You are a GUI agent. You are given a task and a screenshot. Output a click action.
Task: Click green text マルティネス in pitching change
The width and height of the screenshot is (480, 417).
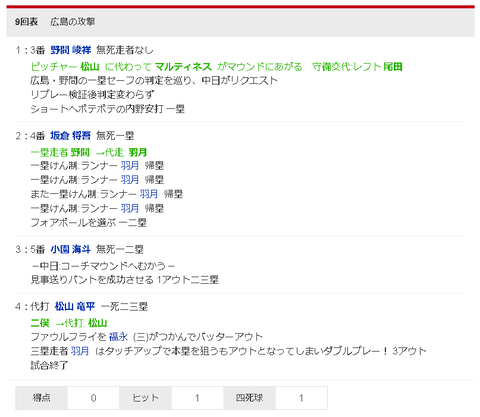pos(183,67)
